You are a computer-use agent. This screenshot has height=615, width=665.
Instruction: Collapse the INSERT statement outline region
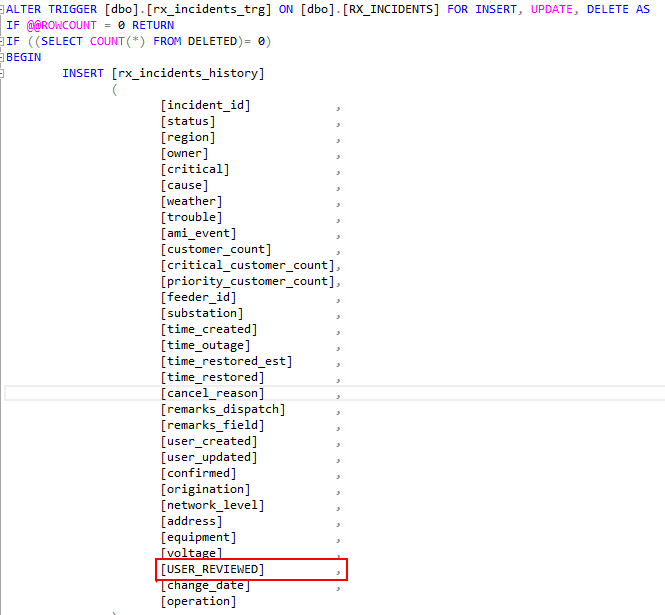[3, 73]
